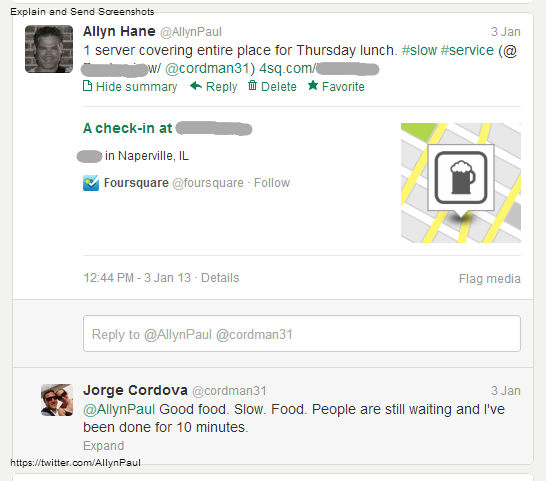Screen dimensions: 546x481
Task: Open Jorge Cordova's avatar picture
Action: click(57, 400)
